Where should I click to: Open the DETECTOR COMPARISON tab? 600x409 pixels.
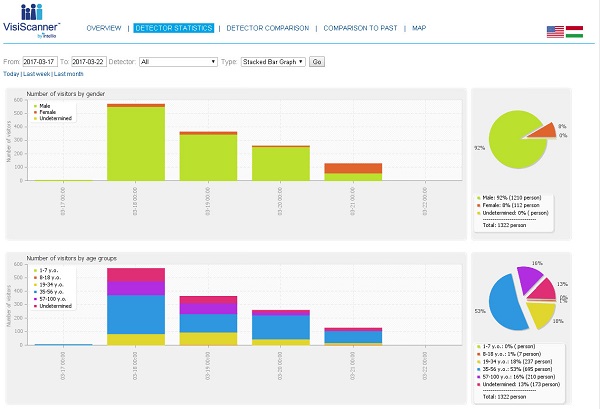click(x=267, y=28)
